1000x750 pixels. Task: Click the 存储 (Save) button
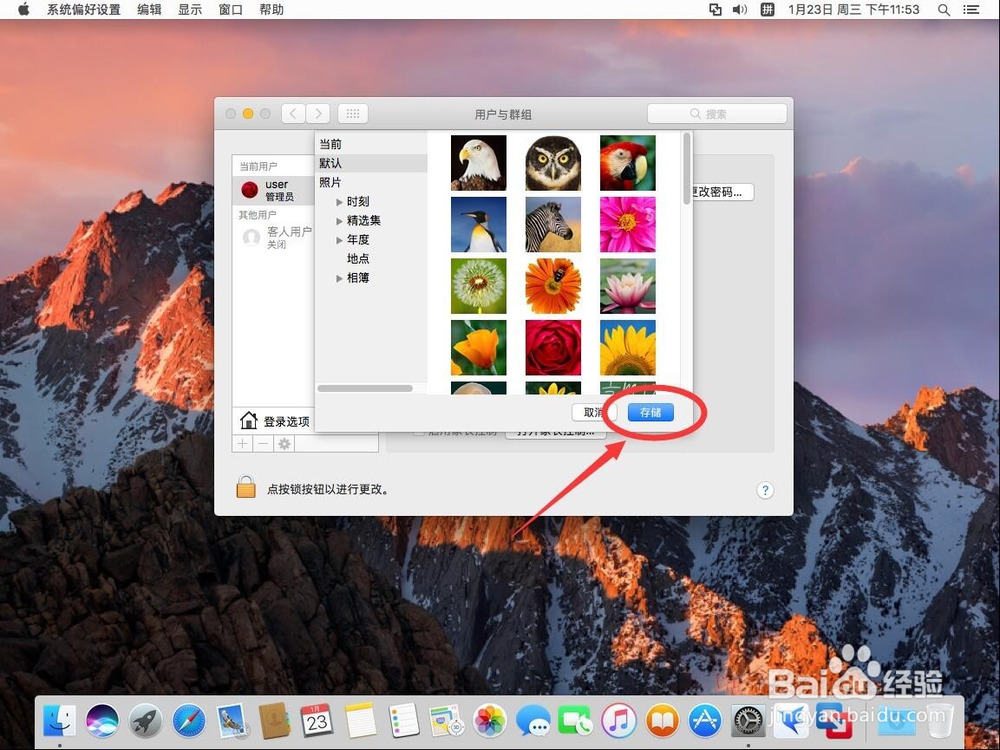point(651,412)
